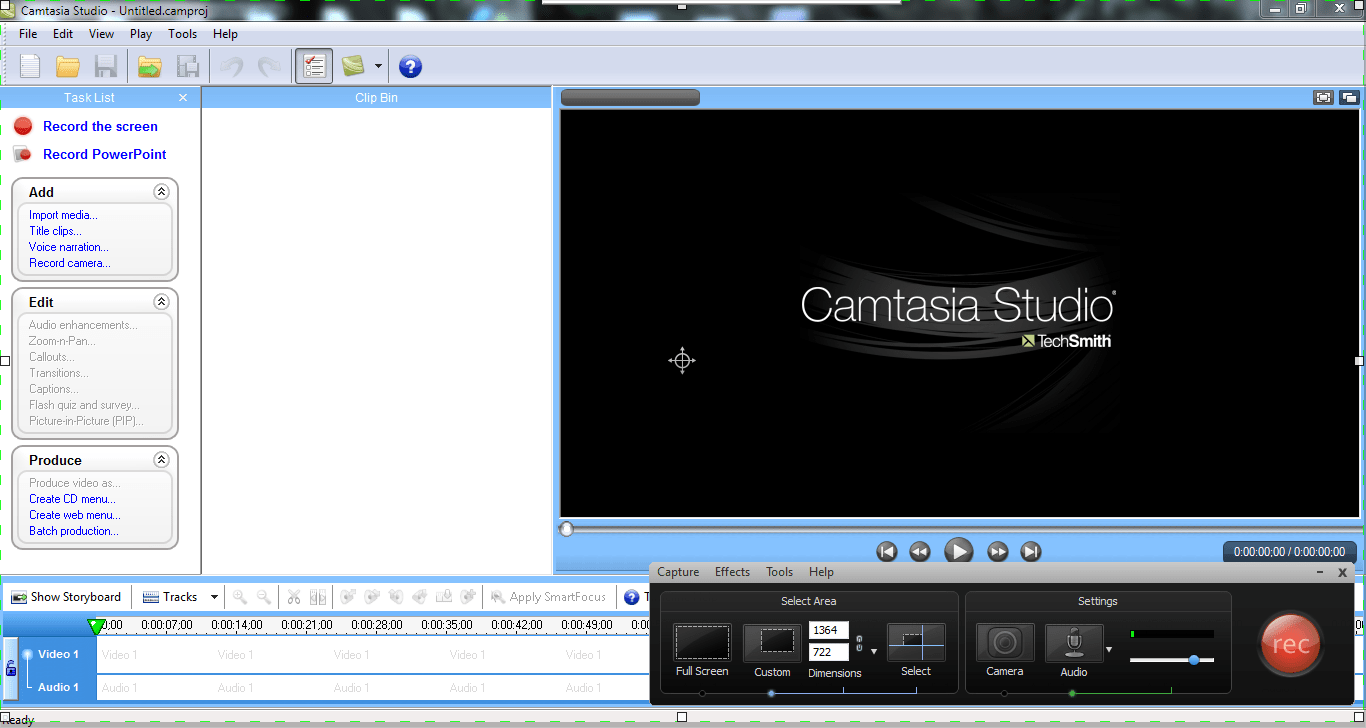Click the recorder audio volume slider handle
Image resolution: width=1366 pixels, height=728 pixels.
coord(1194,660)
